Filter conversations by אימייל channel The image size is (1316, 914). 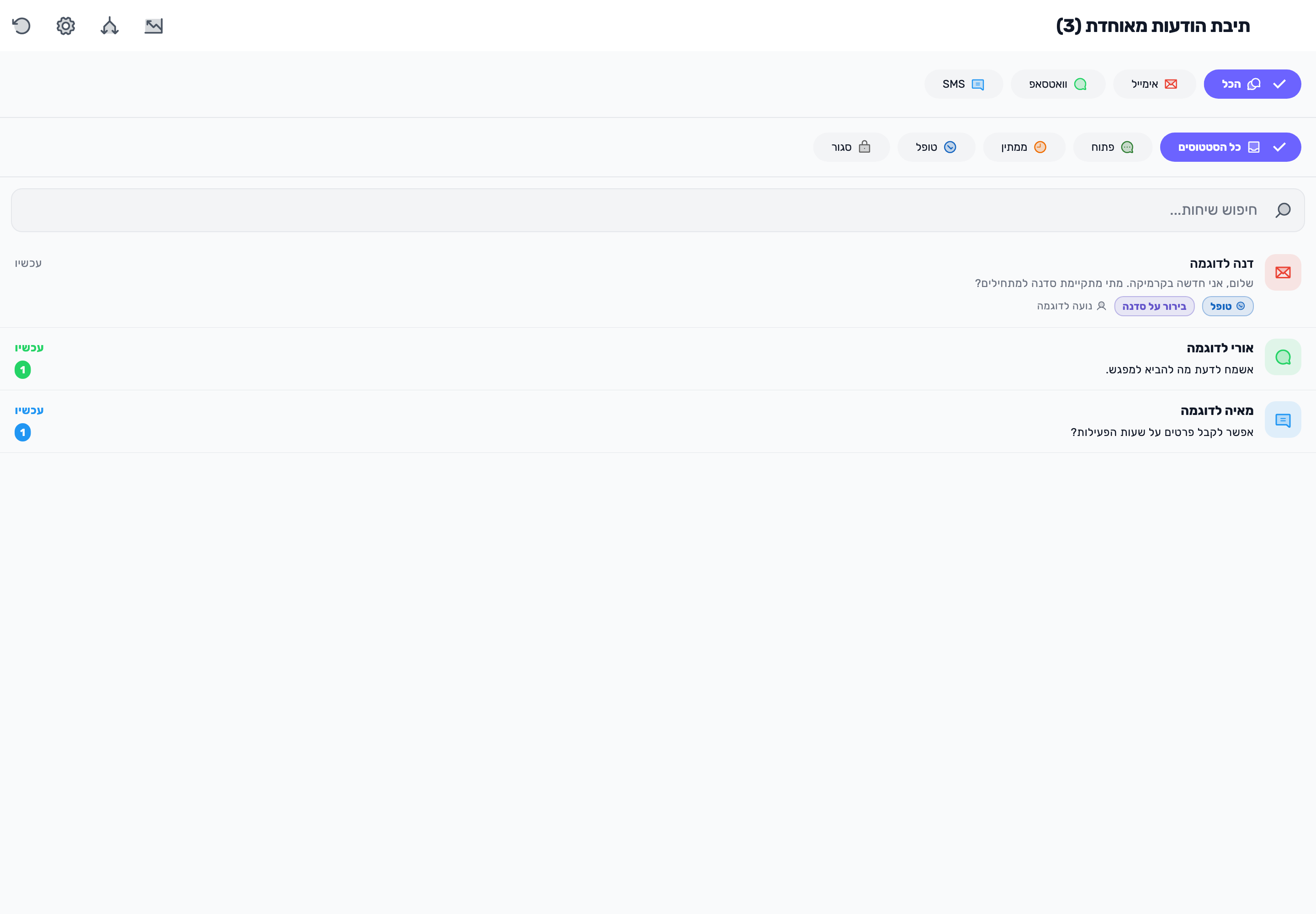(1154, 84)
